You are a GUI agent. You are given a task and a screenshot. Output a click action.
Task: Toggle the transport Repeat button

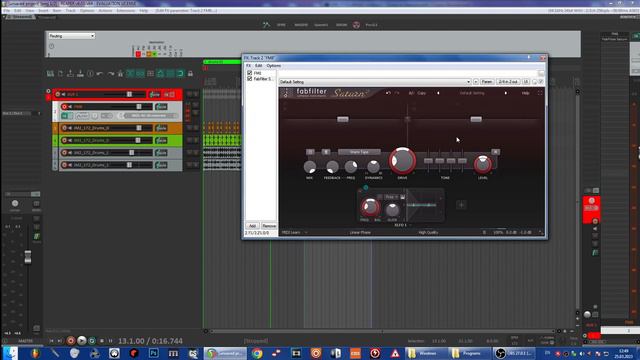point(92,340)
